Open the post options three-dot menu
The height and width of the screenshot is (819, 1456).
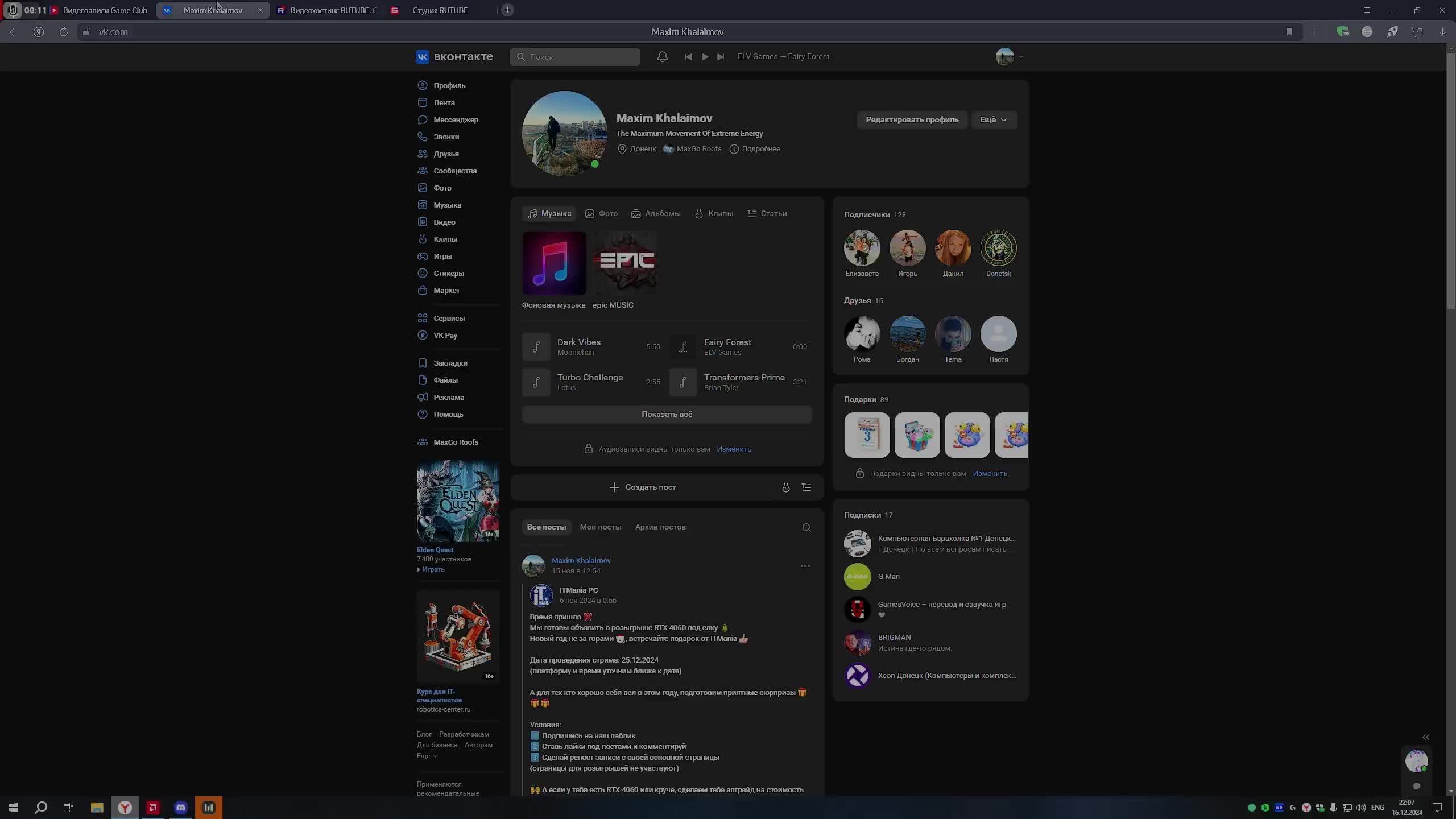click(805, 566)
